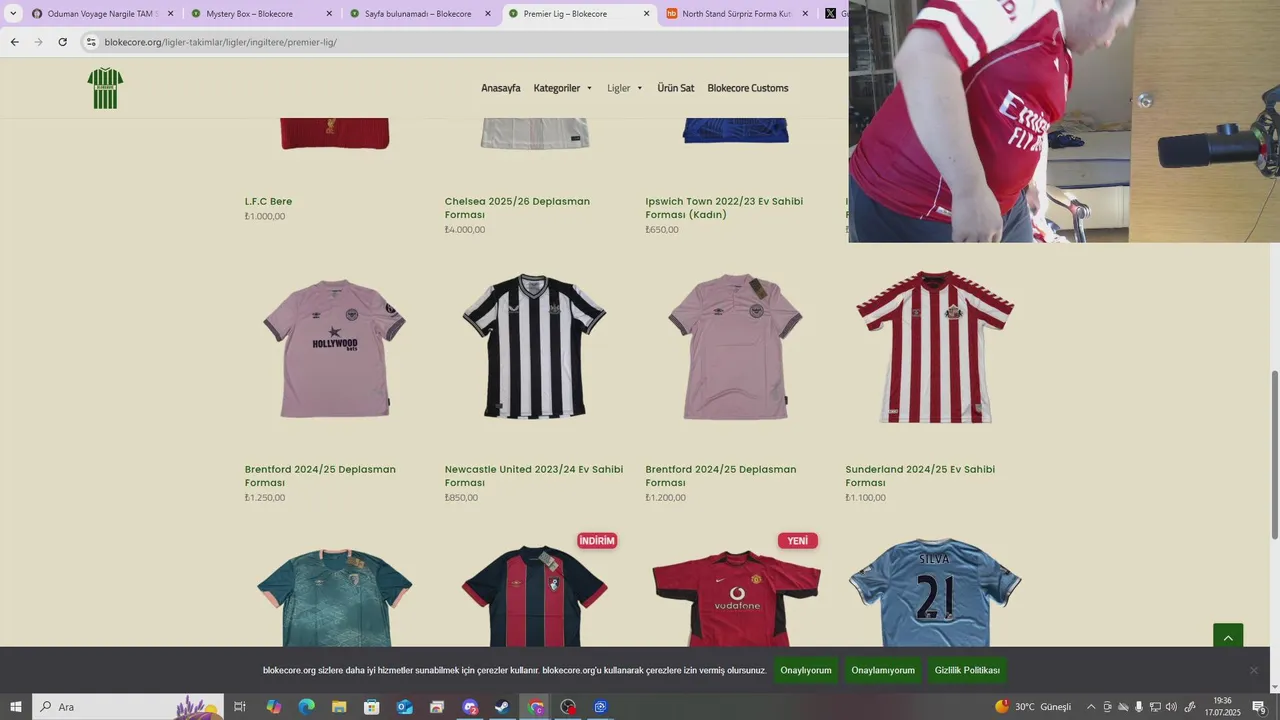1280x720 pixels.
Task: Click the microphone tray icon
Action: (1139, 707)
